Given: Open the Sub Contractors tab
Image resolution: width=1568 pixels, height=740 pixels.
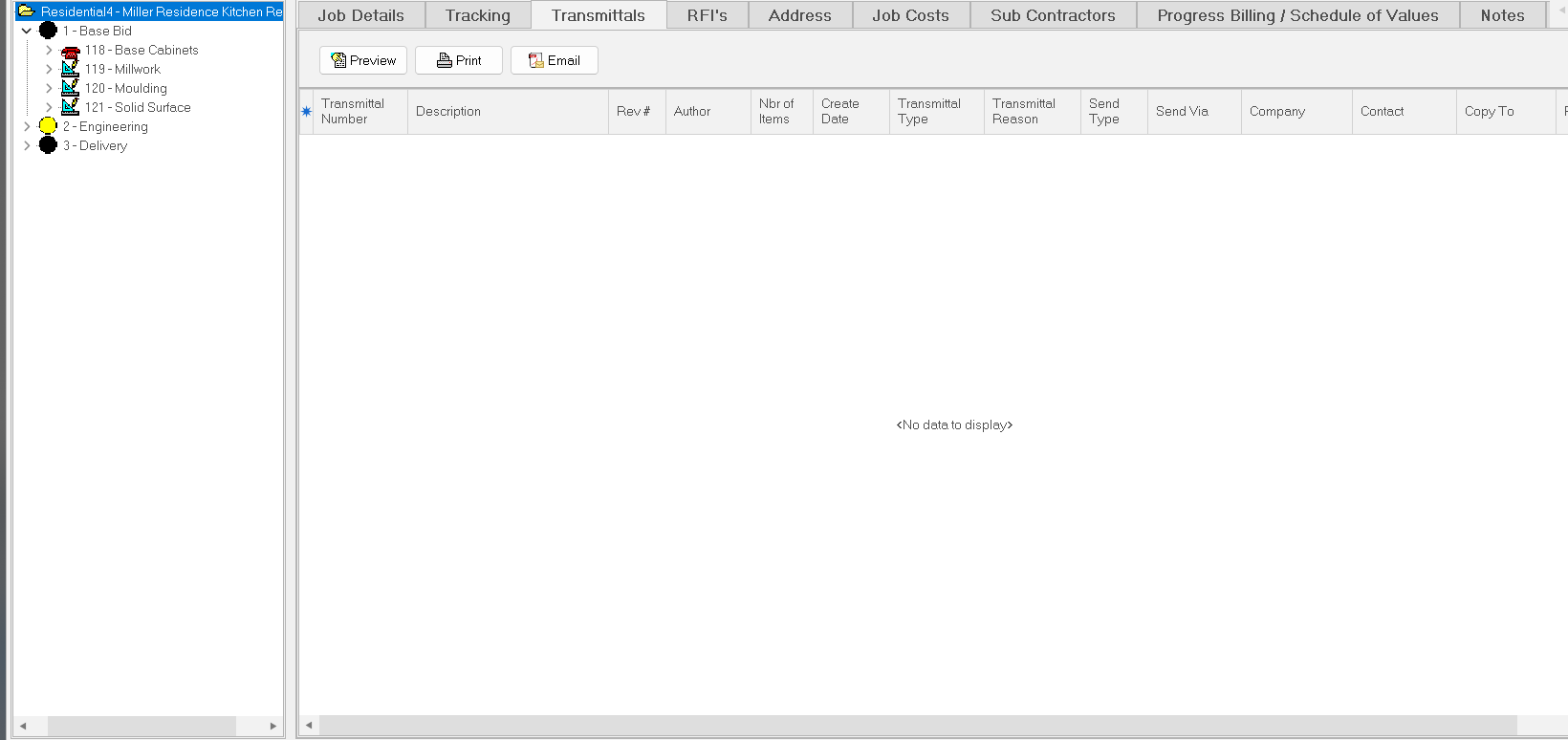Looking at the screenshot, I should click(1053, 15).
